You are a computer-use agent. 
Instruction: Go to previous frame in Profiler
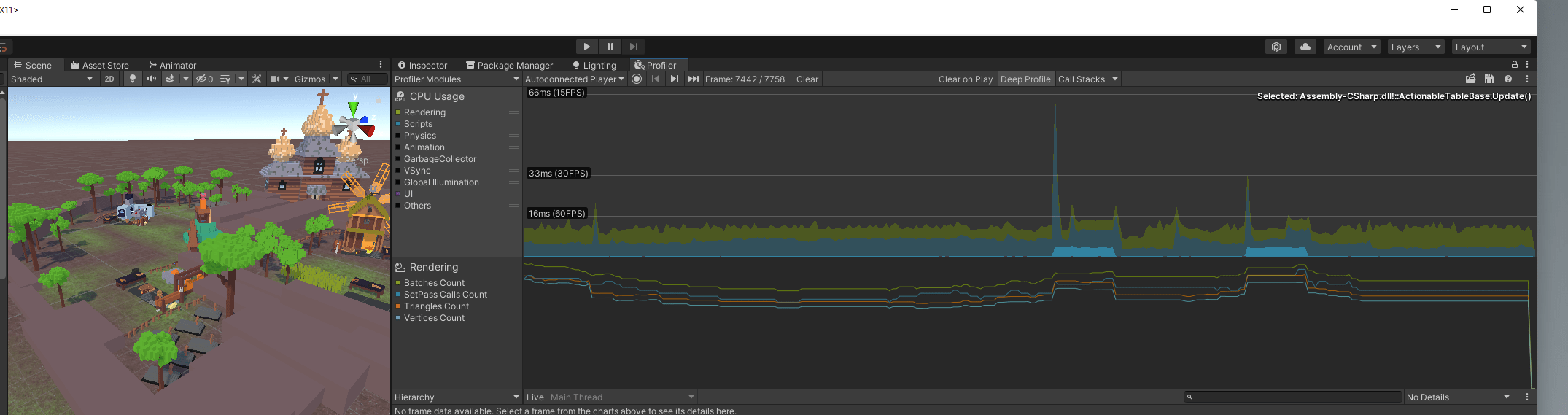click(656, 79)
